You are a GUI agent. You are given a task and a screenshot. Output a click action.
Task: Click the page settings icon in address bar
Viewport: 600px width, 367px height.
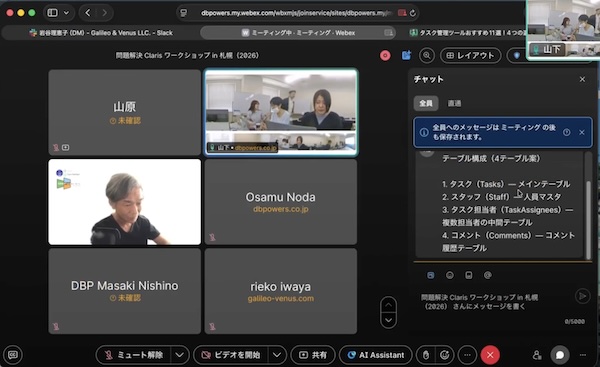[x=184, y=13]
